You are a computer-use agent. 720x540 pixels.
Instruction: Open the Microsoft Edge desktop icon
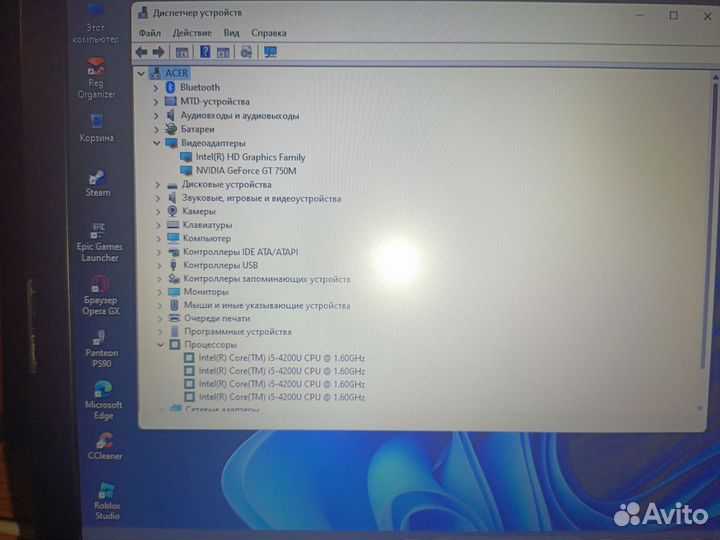tap(104, 400)
